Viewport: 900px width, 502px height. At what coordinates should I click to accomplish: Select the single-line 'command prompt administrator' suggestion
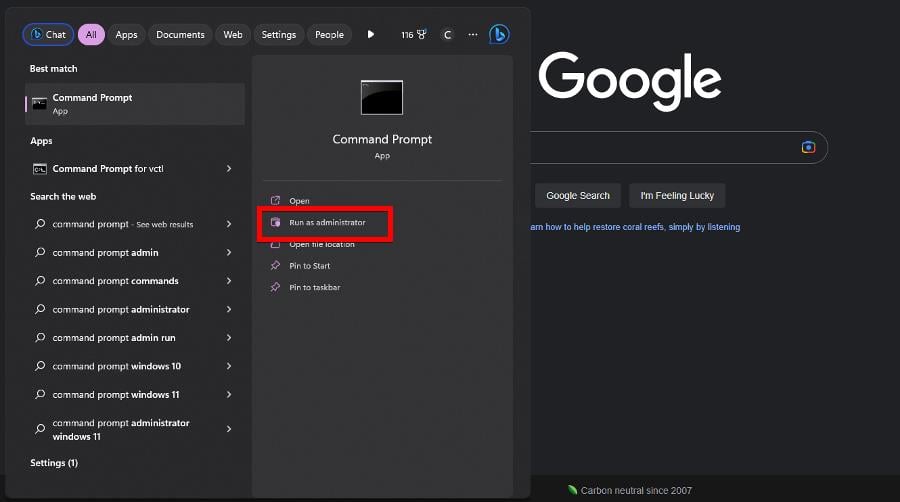(x=135, y=309)
